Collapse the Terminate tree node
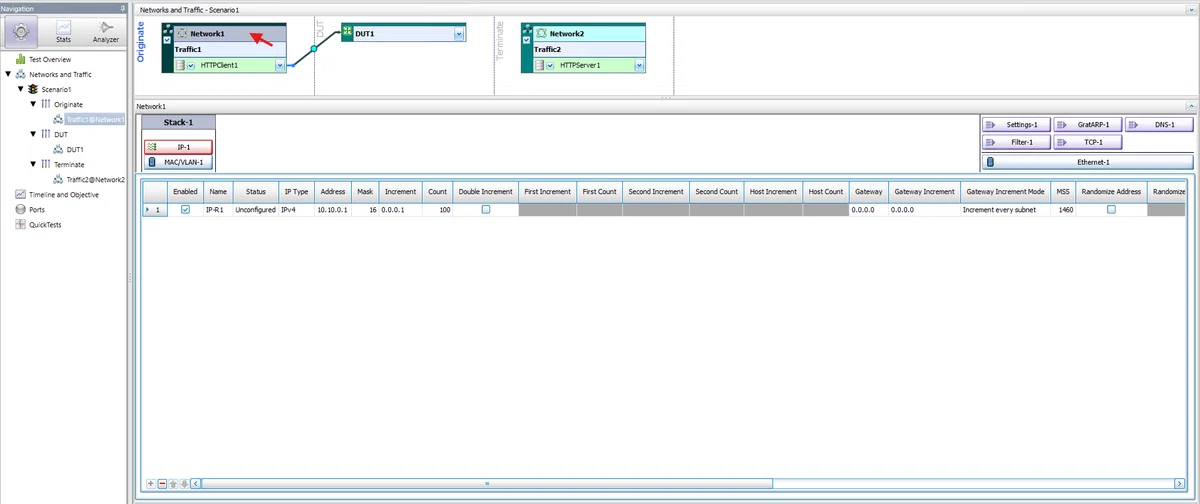The width and height of the screenshot is (1200, 504). (x=33, y=164)
